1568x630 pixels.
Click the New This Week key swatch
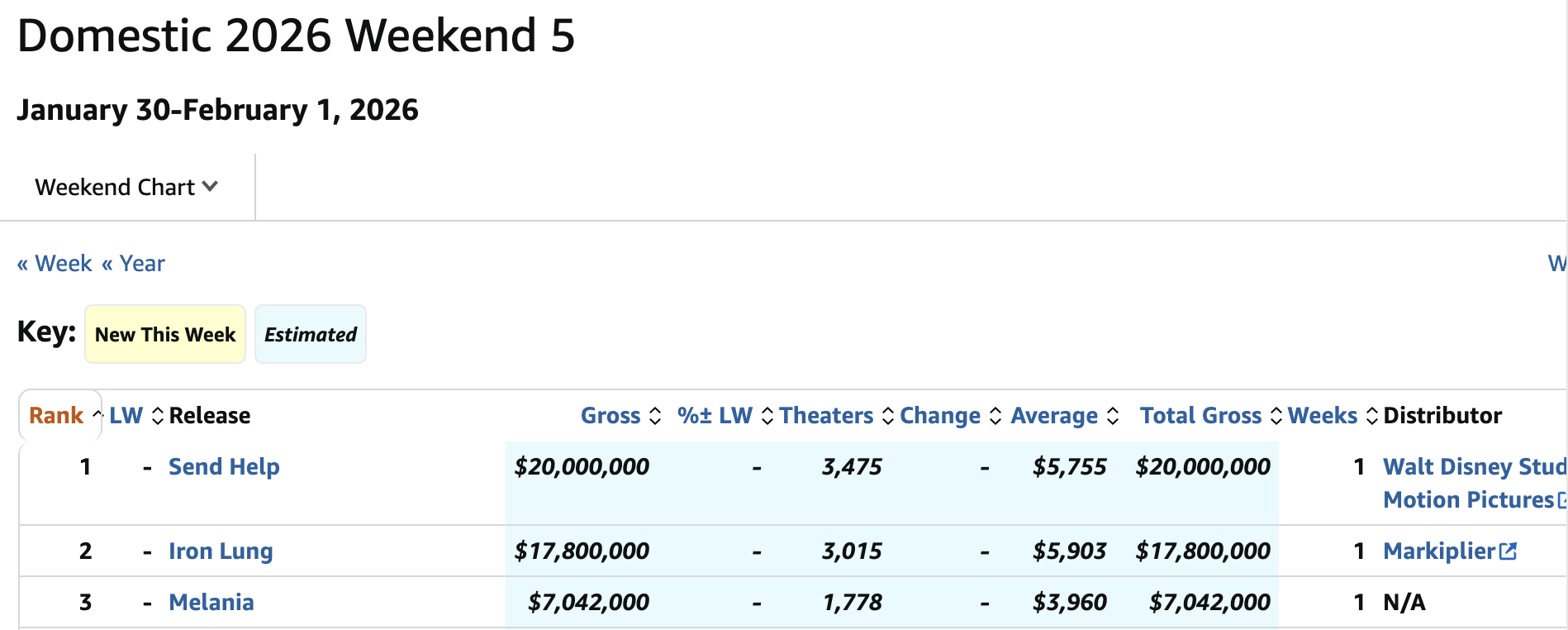165,335
